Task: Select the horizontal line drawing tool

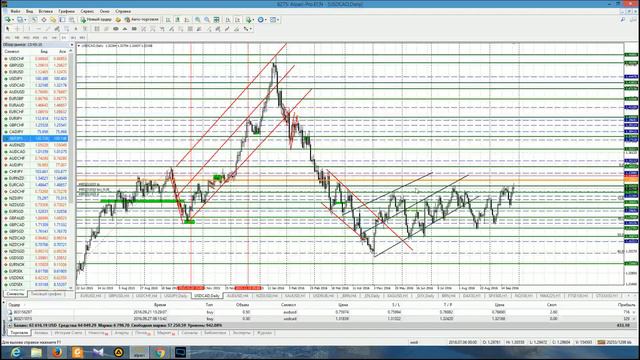Action: [x=38, y=29]
